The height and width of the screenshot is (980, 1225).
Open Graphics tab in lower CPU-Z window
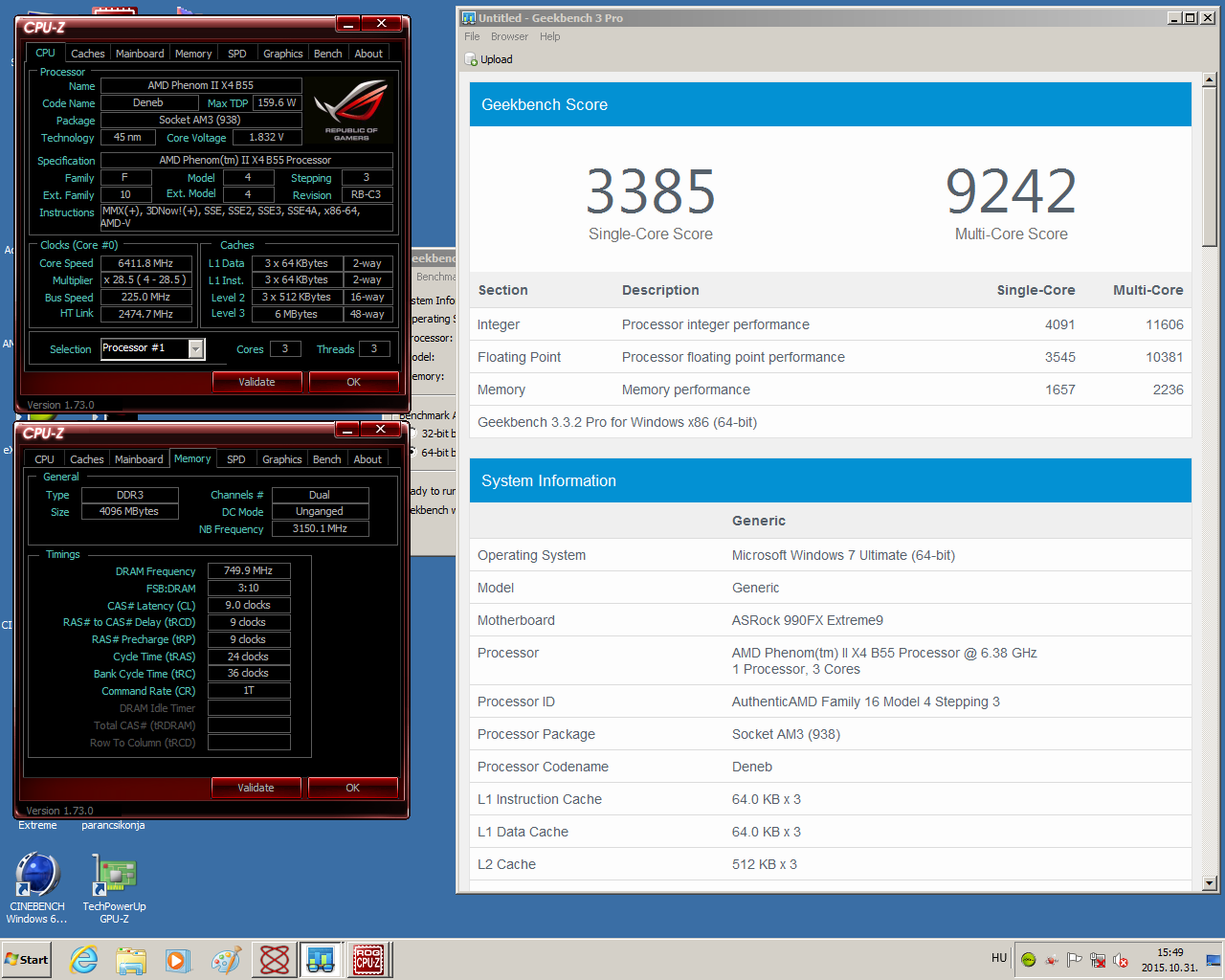[x=282, y=459]
